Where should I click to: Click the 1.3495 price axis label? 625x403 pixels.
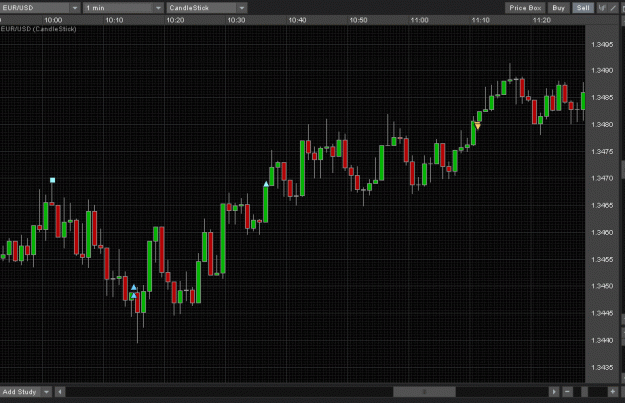point(602,45)
